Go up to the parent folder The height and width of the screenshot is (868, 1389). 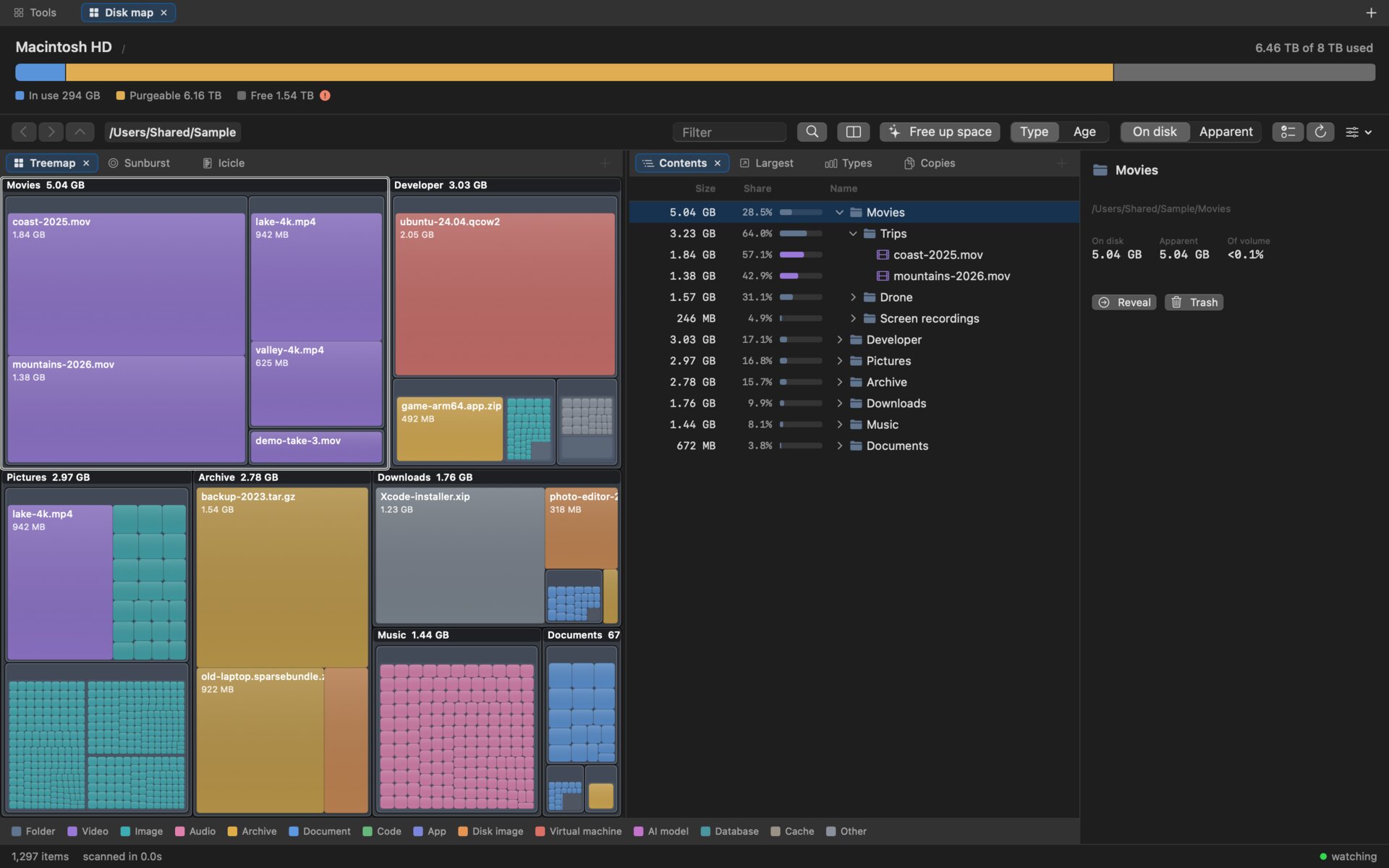[x=80, y=132]
